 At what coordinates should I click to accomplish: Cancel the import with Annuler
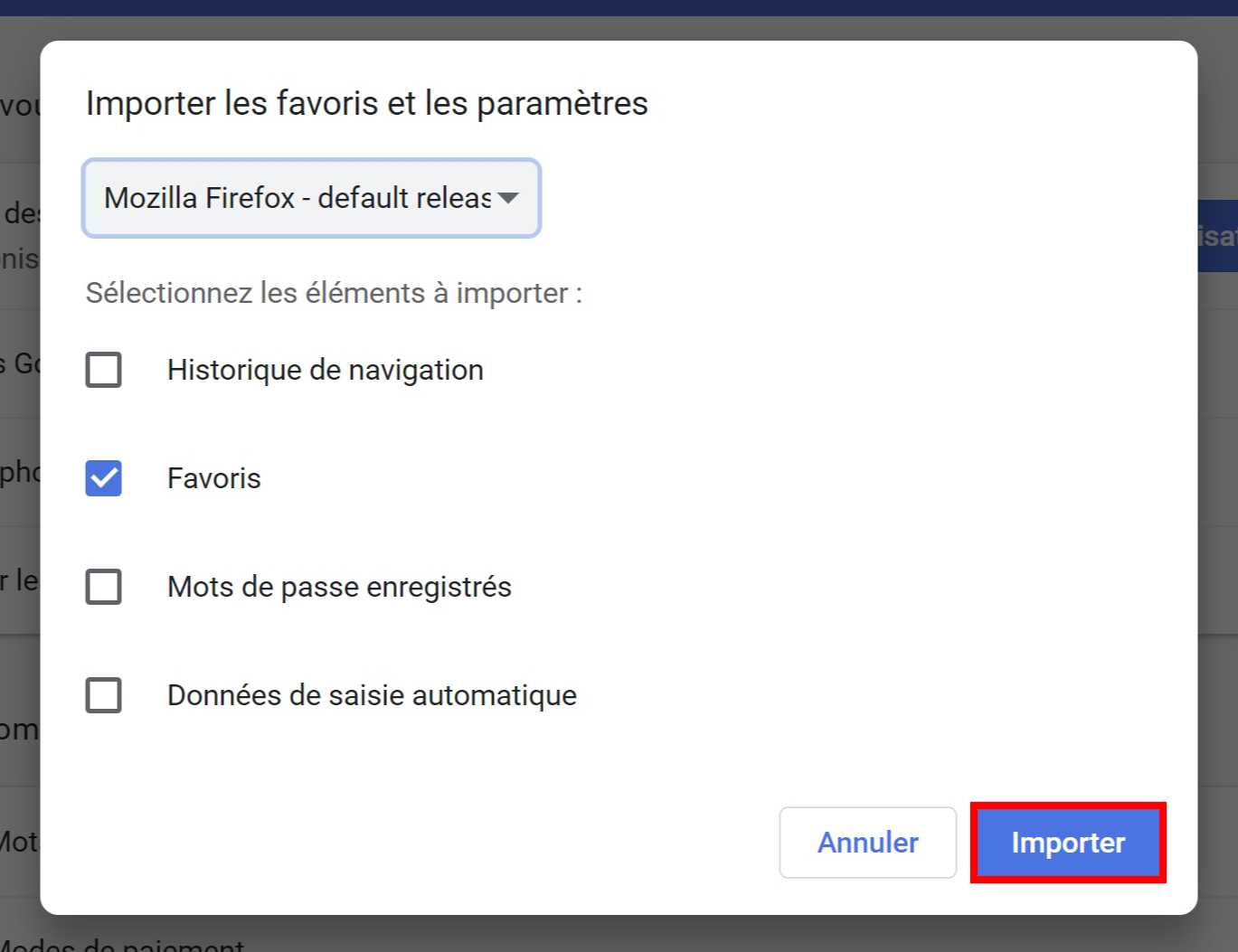tap(868, 843)
